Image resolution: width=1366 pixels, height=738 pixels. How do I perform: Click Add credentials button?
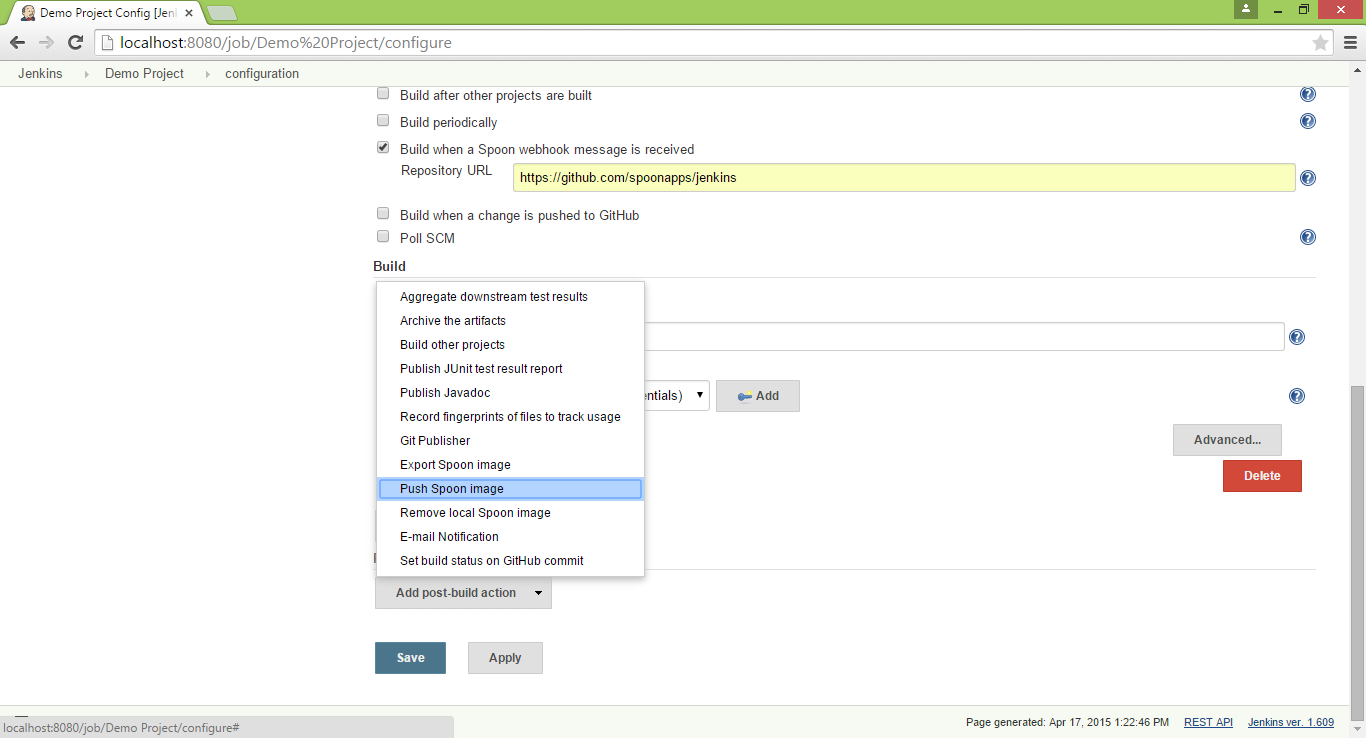tap(758, 396)
